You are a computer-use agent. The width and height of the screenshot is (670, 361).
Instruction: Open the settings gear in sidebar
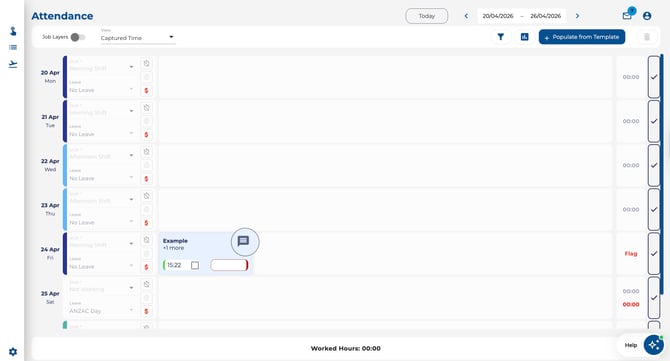click(13, 352)
